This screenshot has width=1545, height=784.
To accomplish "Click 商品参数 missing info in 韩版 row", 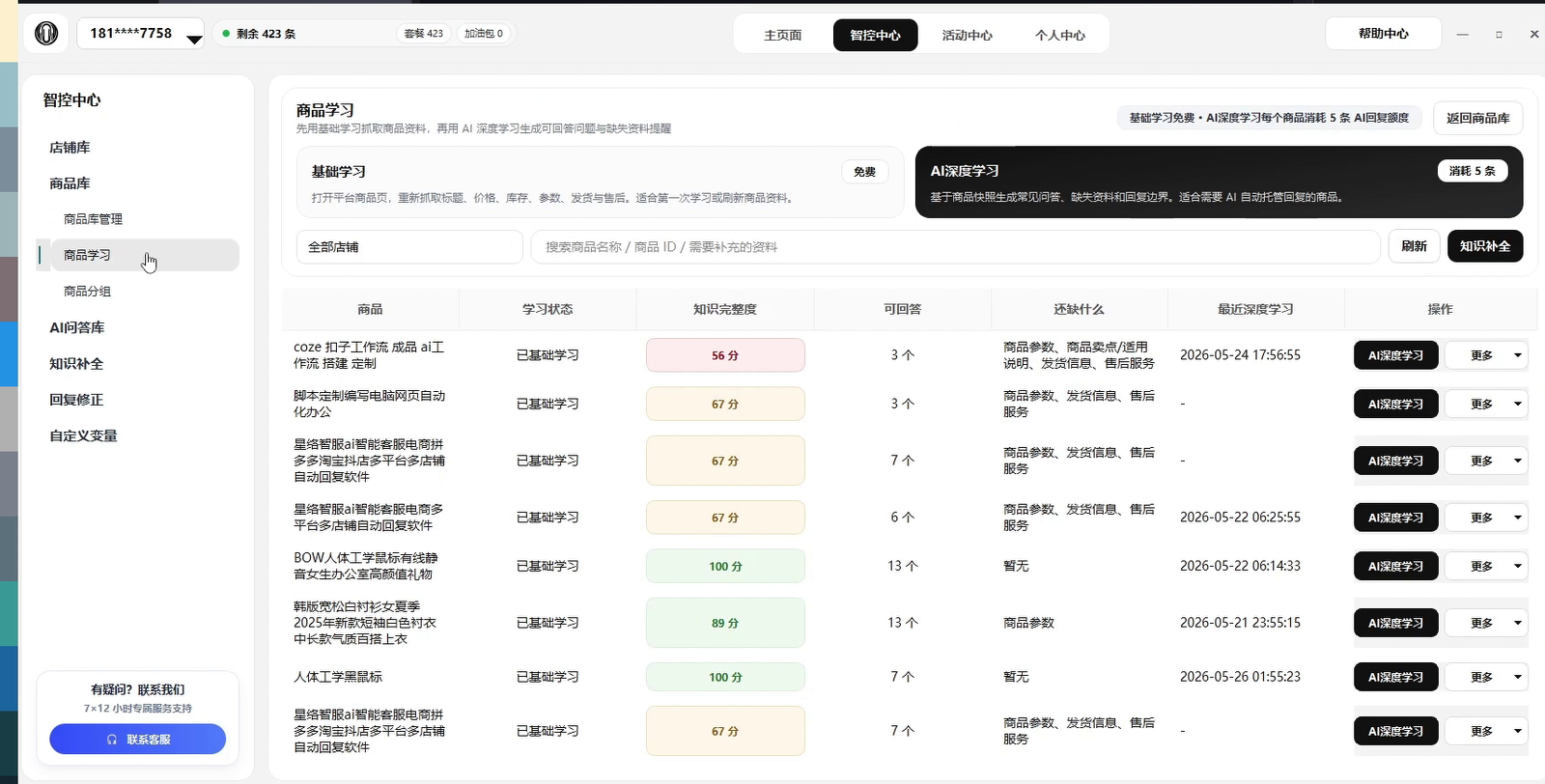I will tap(1028, 623).
